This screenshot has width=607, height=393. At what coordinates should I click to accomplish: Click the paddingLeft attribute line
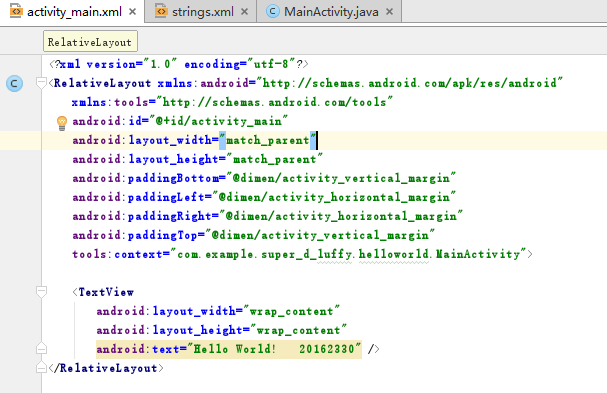(264, 197)
